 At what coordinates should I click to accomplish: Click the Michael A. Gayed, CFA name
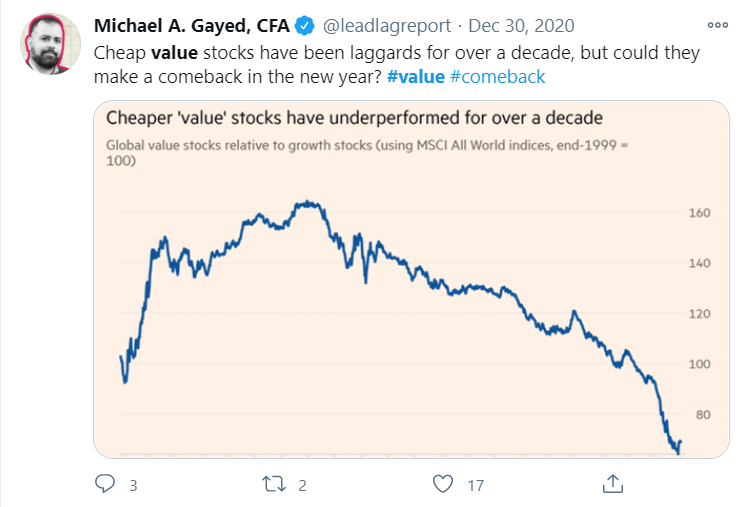pos(191,26)
